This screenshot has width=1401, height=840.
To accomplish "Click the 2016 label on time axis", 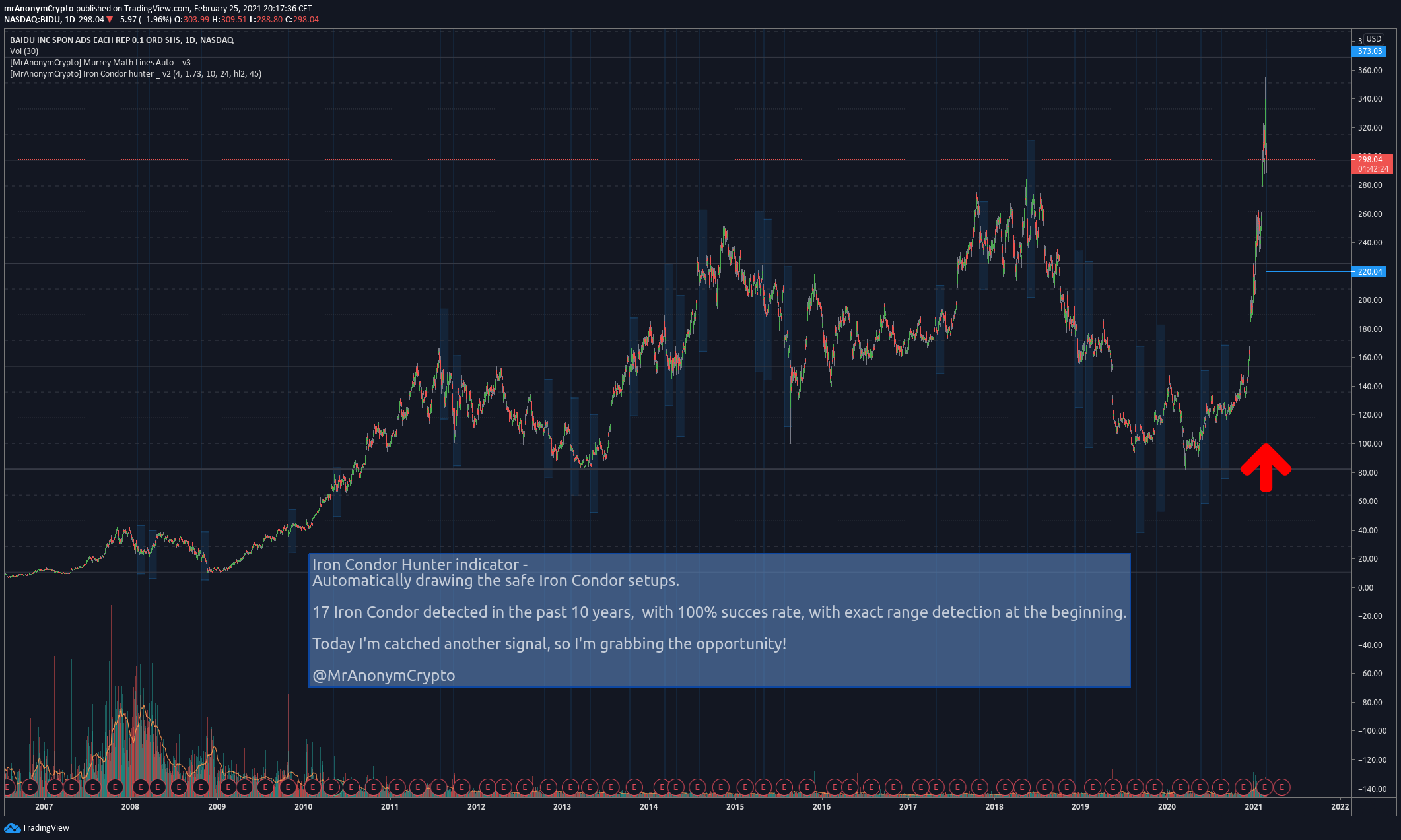I will [821, 807].
